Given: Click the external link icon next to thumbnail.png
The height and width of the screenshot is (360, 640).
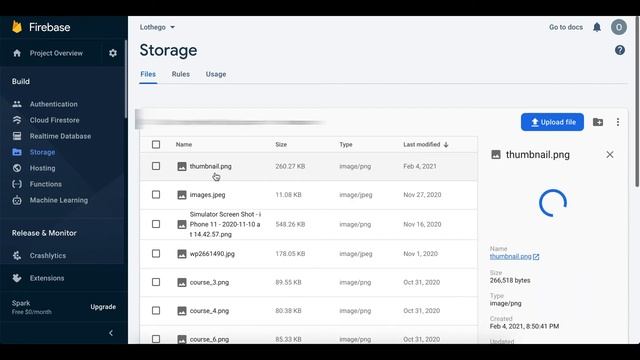Looking at the screenshot, I should click(536, 257).
